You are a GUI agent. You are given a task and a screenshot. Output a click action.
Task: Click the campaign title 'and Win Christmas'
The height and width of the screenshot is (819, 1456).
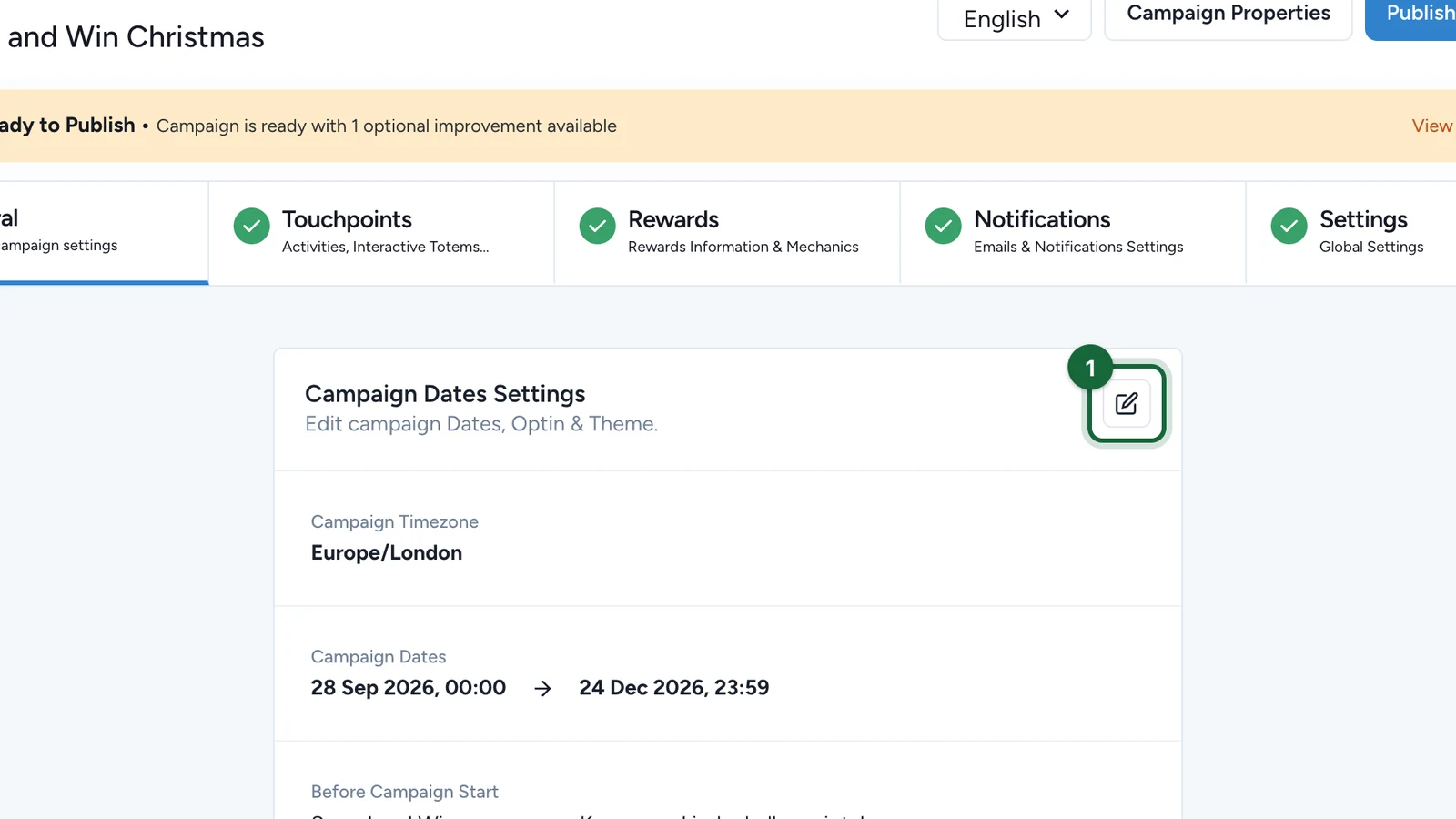click(136, 37)
